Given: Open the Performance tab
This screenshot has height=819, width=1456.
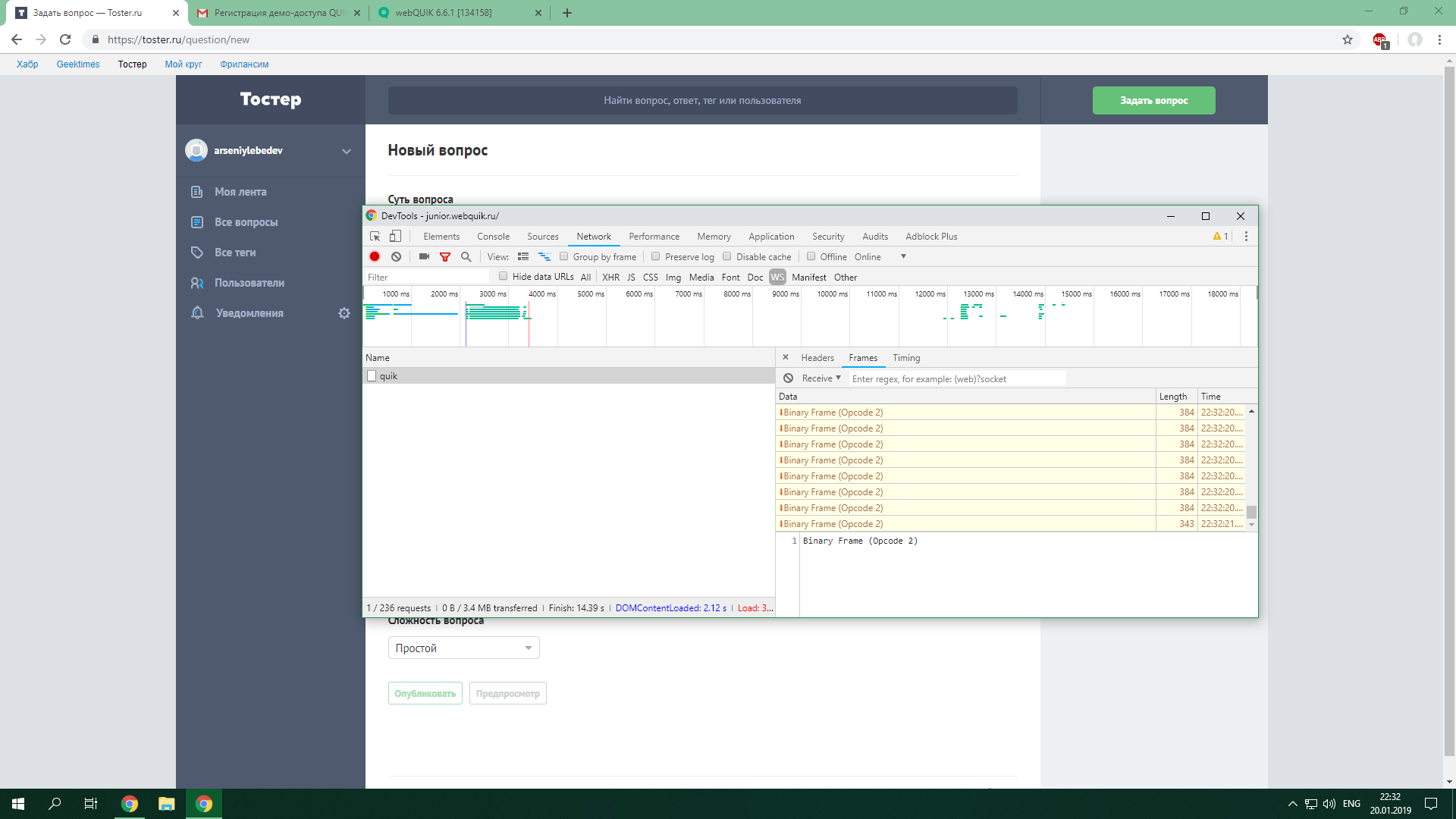Looking at the screenshot, I should pyautogui.click(x=654, y=237).
